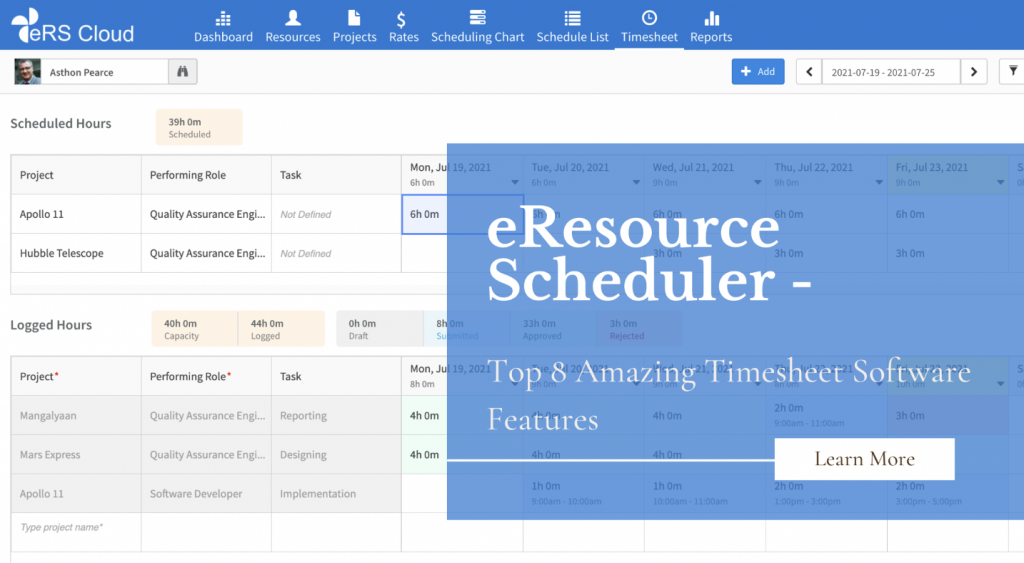Go to previous week with left arrow
Viewport: 1024px width, 563px height.
coord(808,72)
